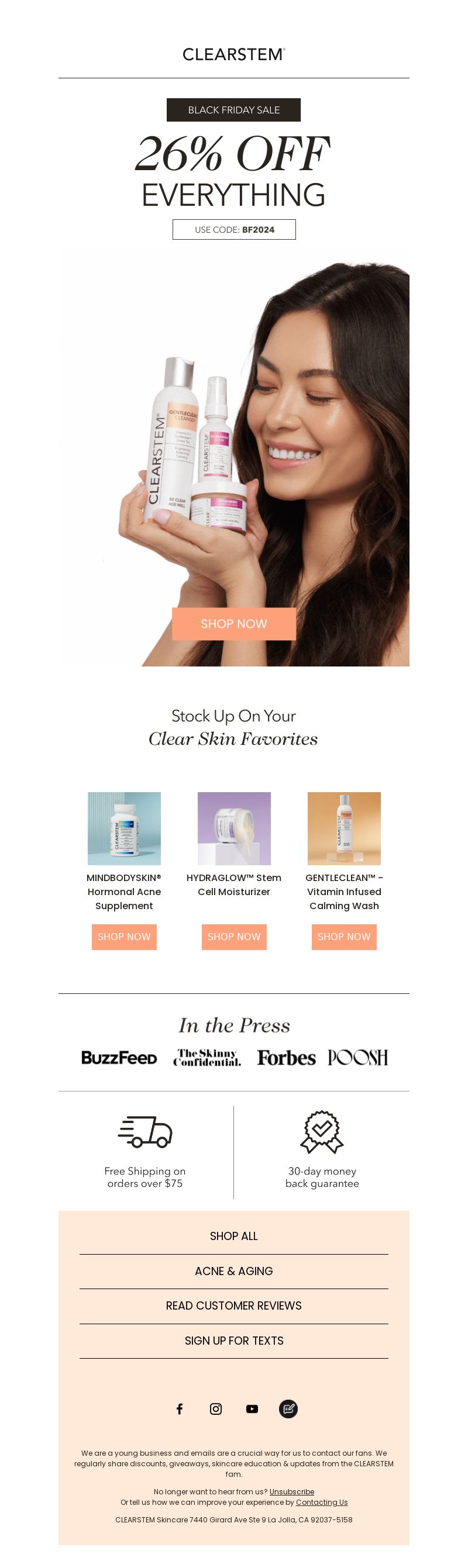Click the Poosh press logo
Screen dimensions: 468x1568
[357, 1058]
